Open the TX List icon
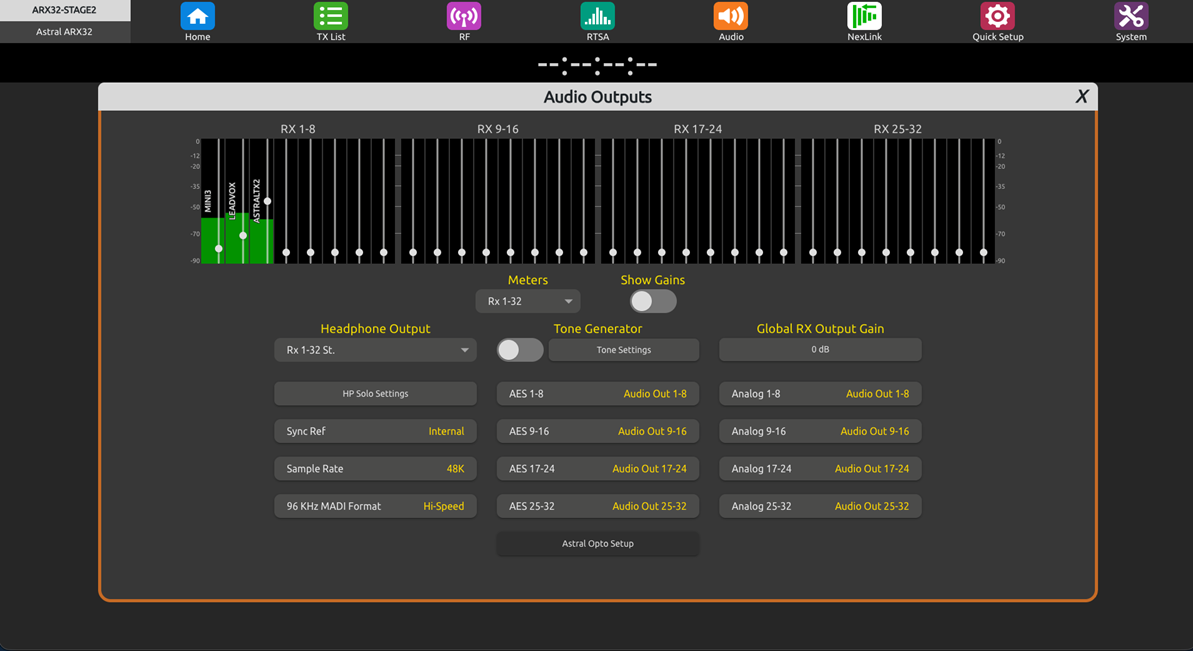The height and width of the screenshot is (651, 1193). (330, 16)
